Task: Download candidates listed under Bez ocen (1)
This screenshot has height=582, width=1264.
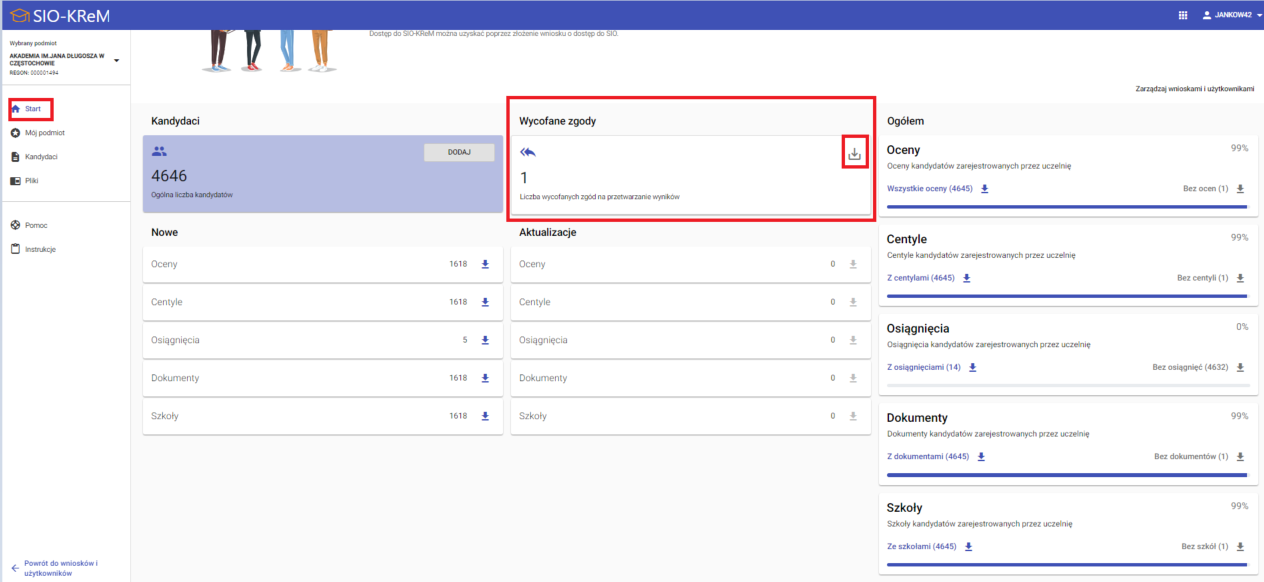Action: pyautogui.click(x=1240, y=189)
